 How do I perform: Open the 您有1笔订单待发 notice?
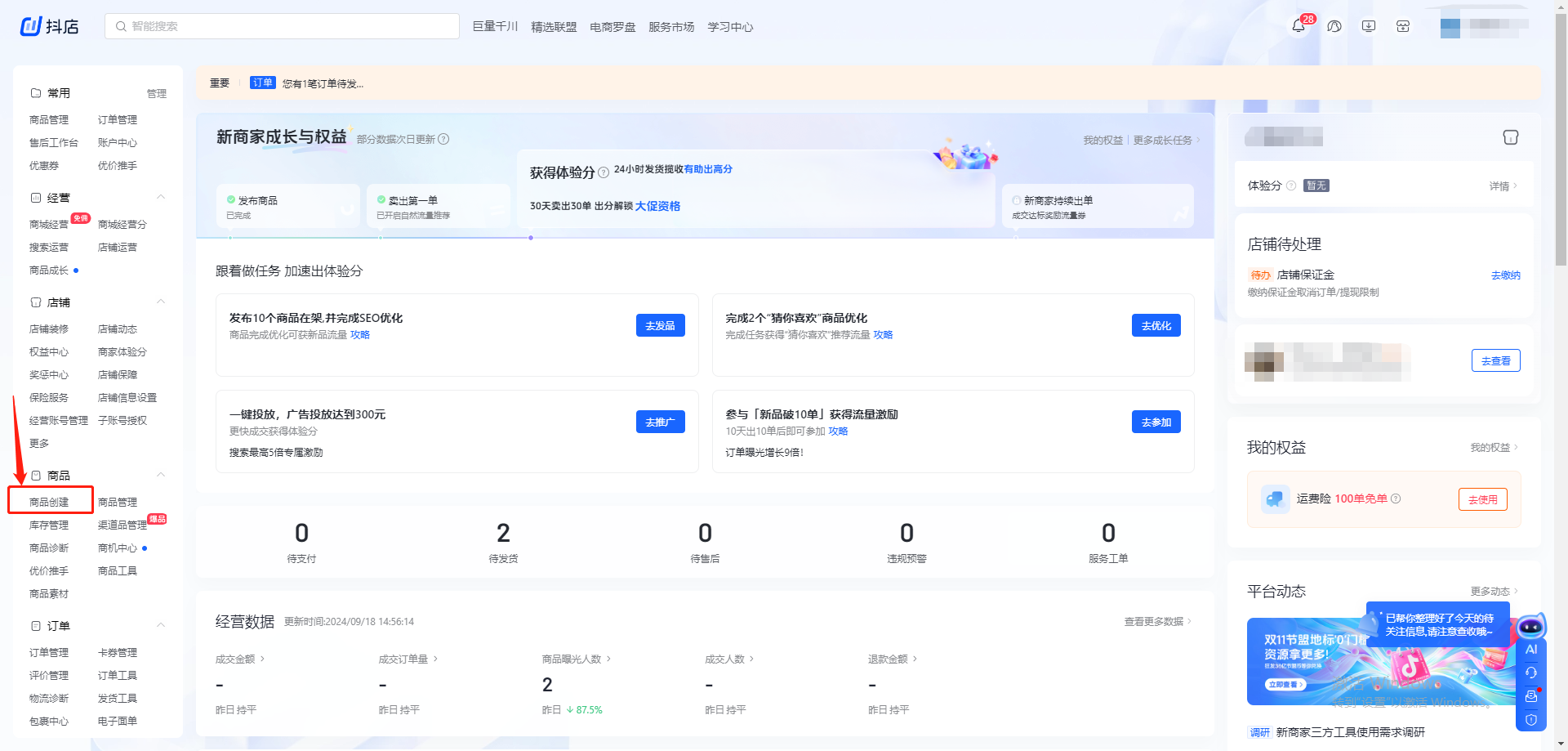point(323,83)
